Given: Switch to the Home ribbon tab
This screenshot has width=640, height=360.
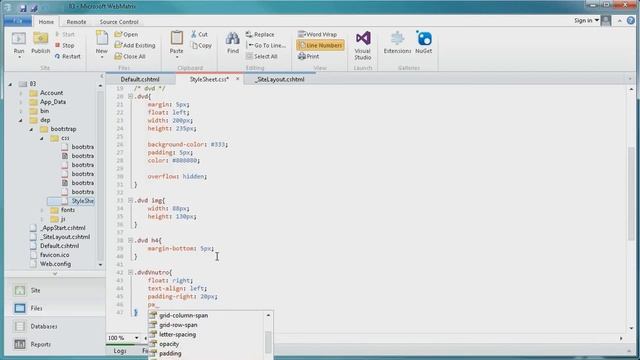Looking at the screenshot, I should click(x=46, y=22).
